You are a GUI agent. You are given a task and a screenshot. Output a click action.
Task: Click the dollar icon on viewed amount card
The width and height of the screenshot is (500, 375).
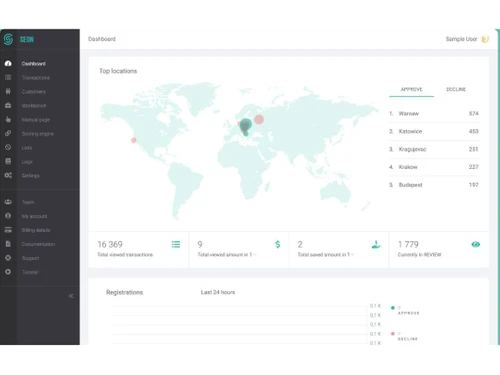click(x=278, y=244)
